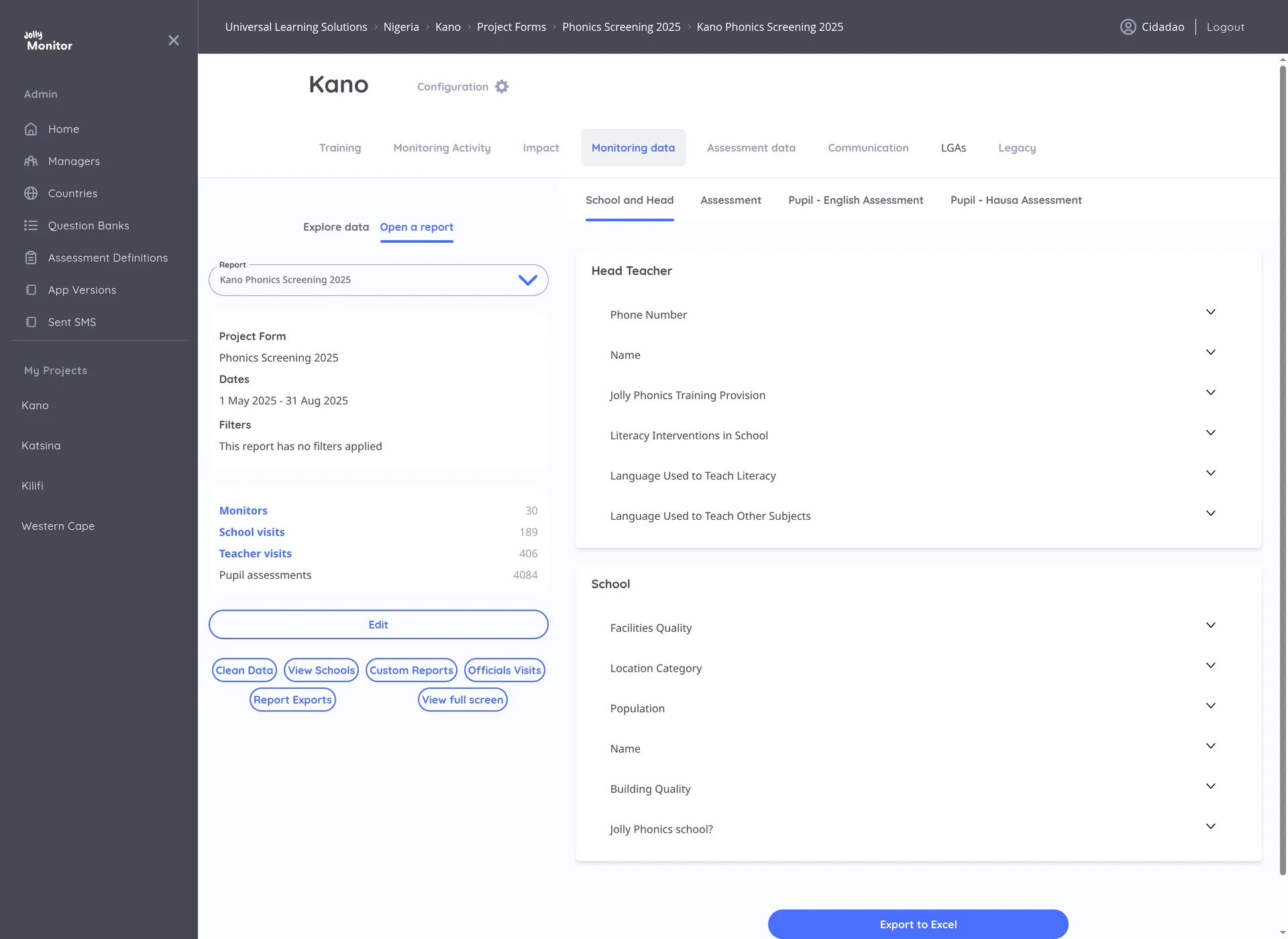The height and width of the screenshot is (939, 1288).
Task: Open Pupil - Hausa Assessment tab
Action: pyautogui.click(x=1016, y=200)
